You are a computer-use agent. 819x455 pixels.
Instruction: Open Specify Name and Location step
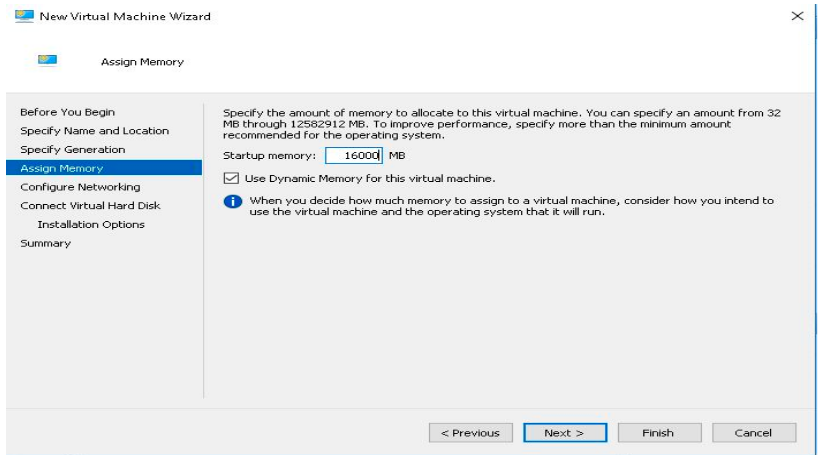point(94,131)
